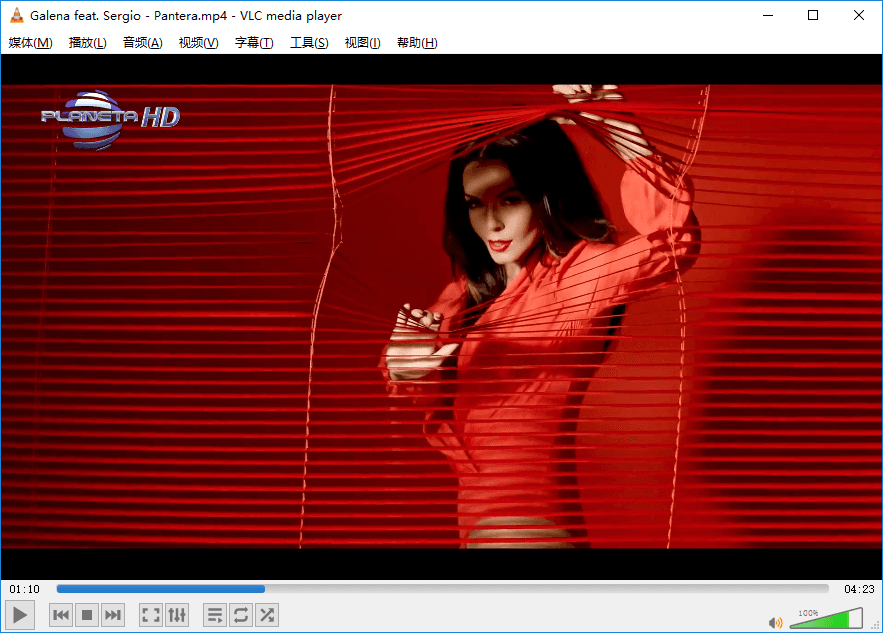Click the elapsed time 01:10 label

coord(24,589)
